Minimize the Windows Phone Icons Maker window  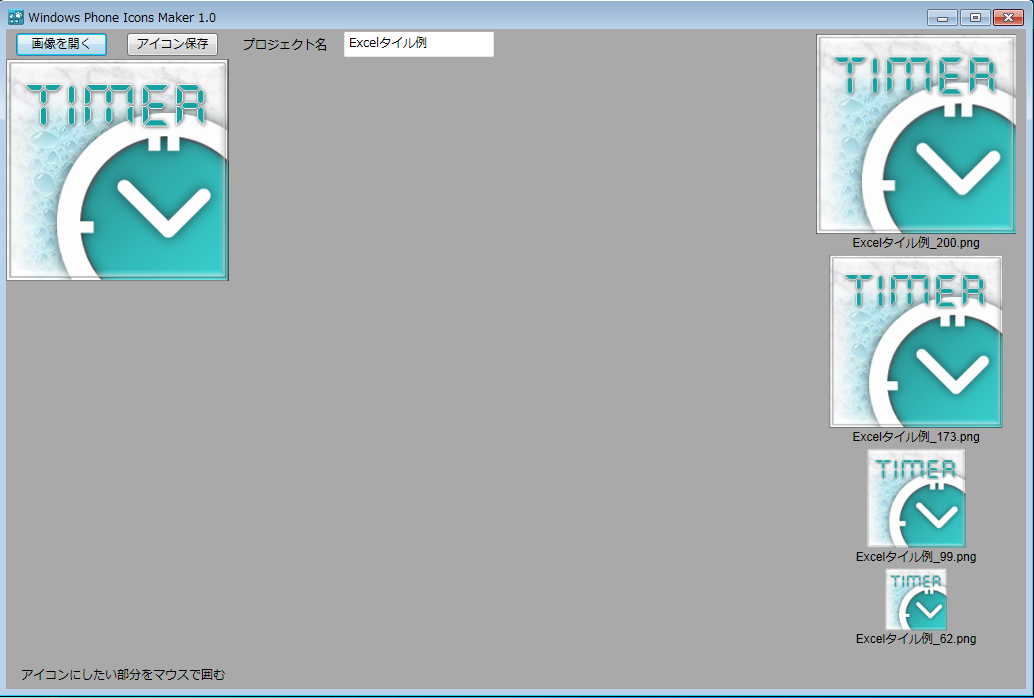[942, 18]
